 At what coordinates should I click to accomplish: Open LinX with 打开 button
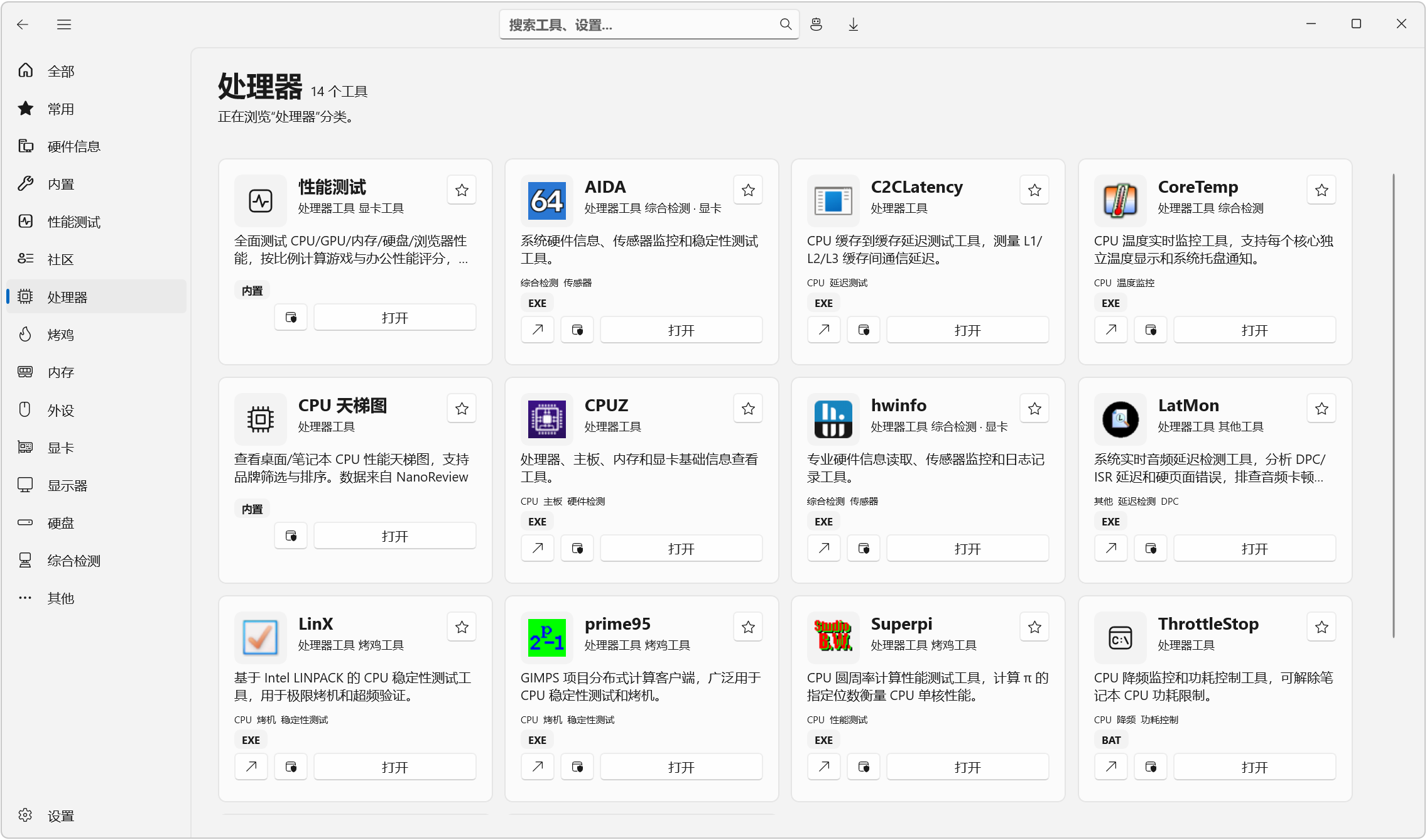(x=395, y=767)
